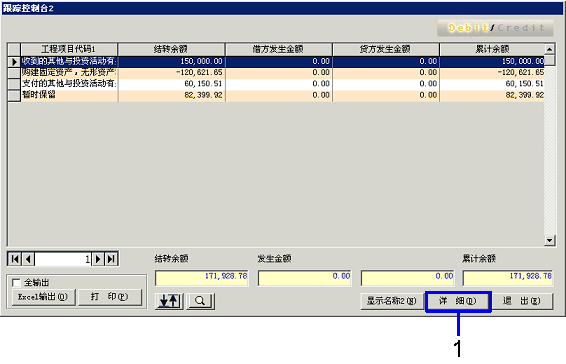Click the 退出(E) exit button
The width and height of the screenshot is (566, 364).
tap(522, 301)
